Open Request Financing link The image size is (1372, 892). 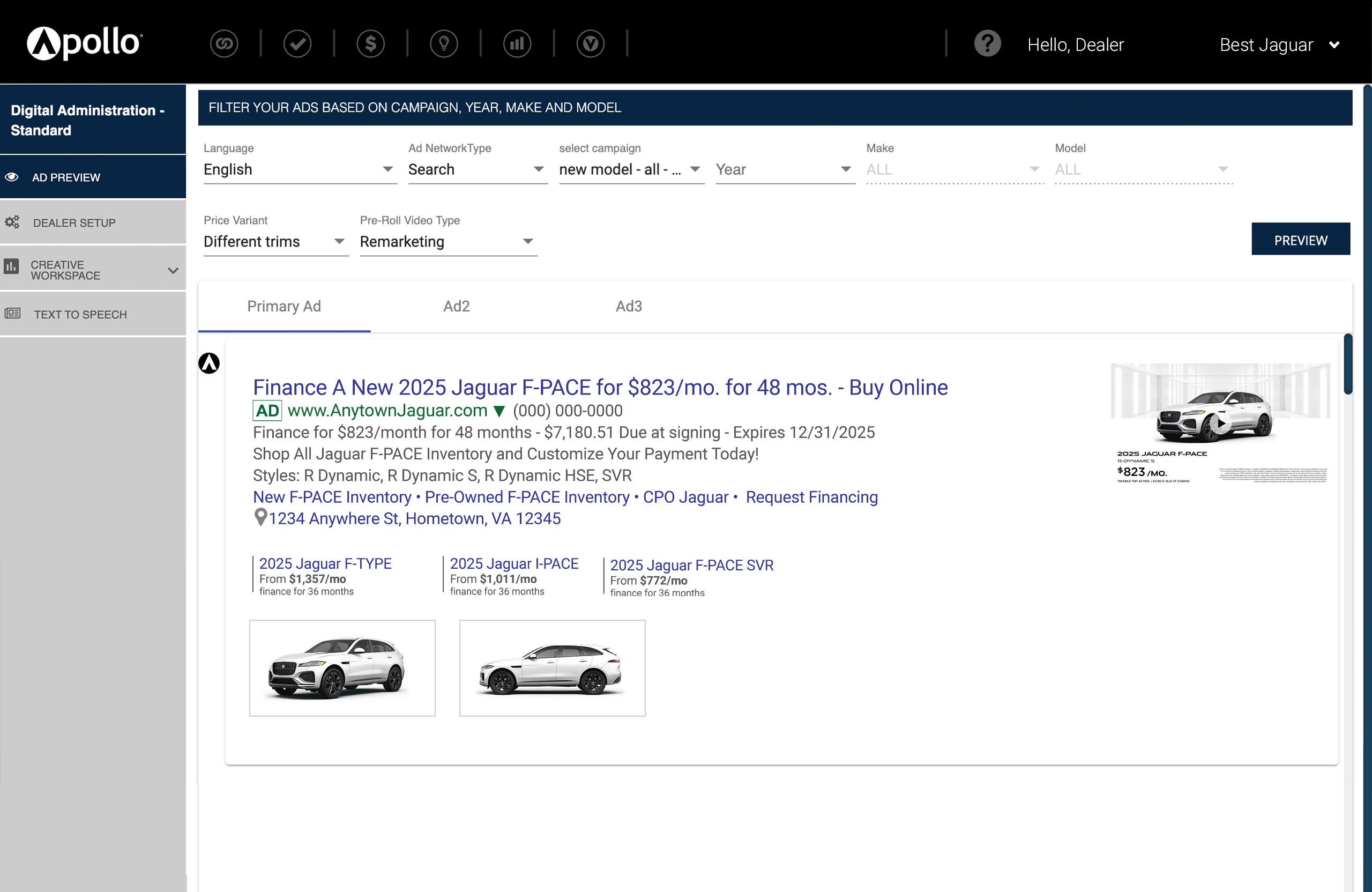811,497
